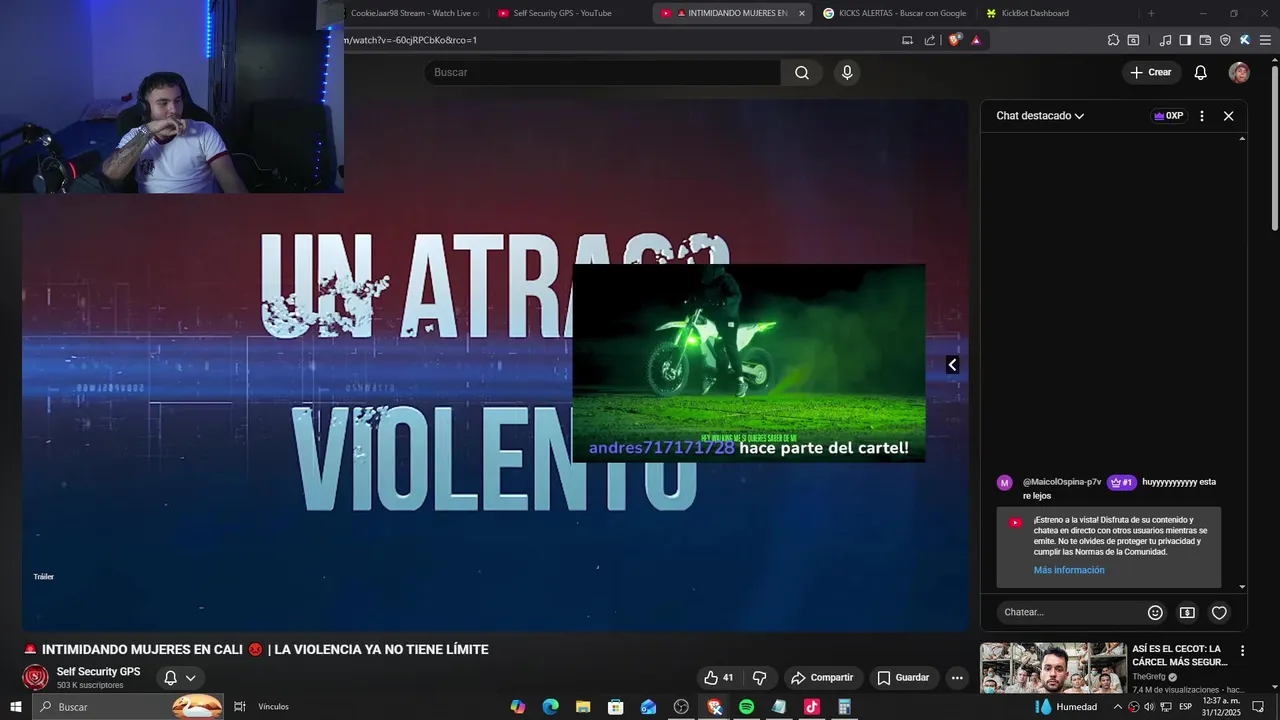Viewport: 1280px width, 720px height.
Task: Click the Compartir share button
Action: (822, 677)
